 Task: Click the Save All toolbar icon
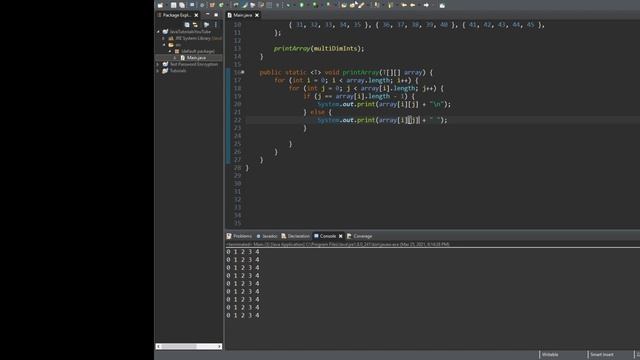coord(182,5)
